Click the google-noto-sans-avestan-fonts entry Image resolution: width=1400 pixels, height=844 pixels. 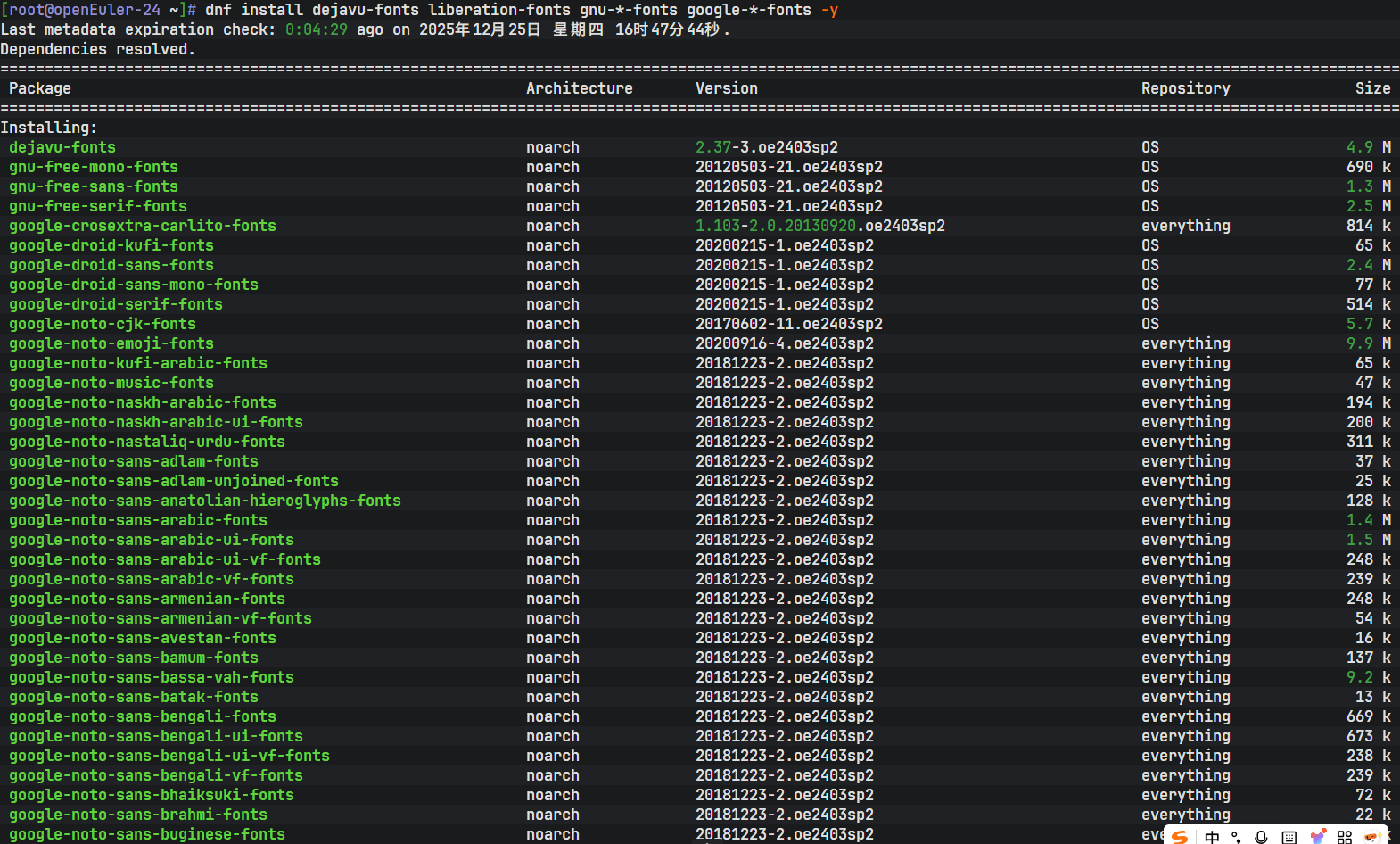[143, 638]
